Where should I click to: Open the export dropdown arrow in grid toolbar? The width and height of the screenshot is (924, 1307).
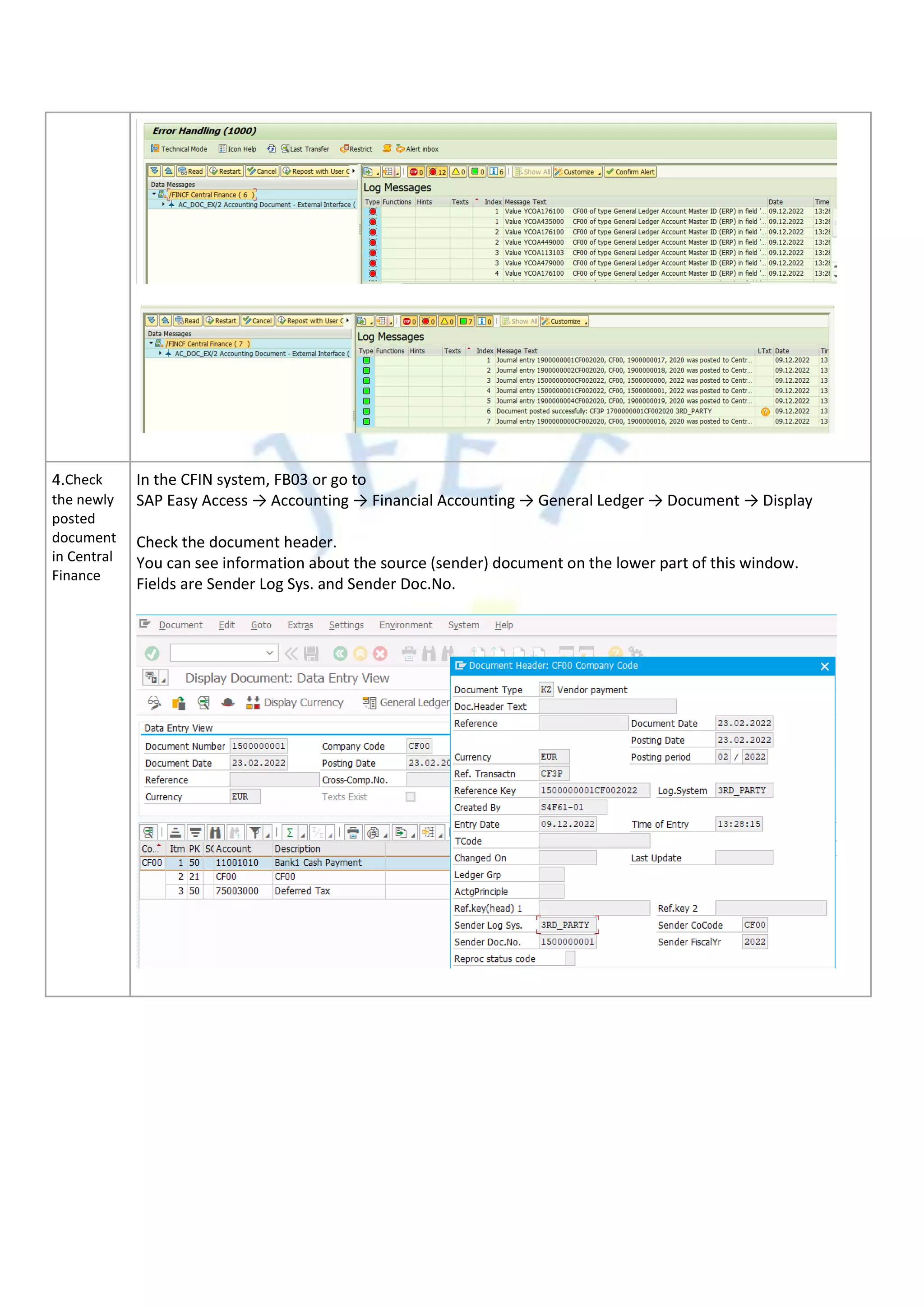coord(414,834)
